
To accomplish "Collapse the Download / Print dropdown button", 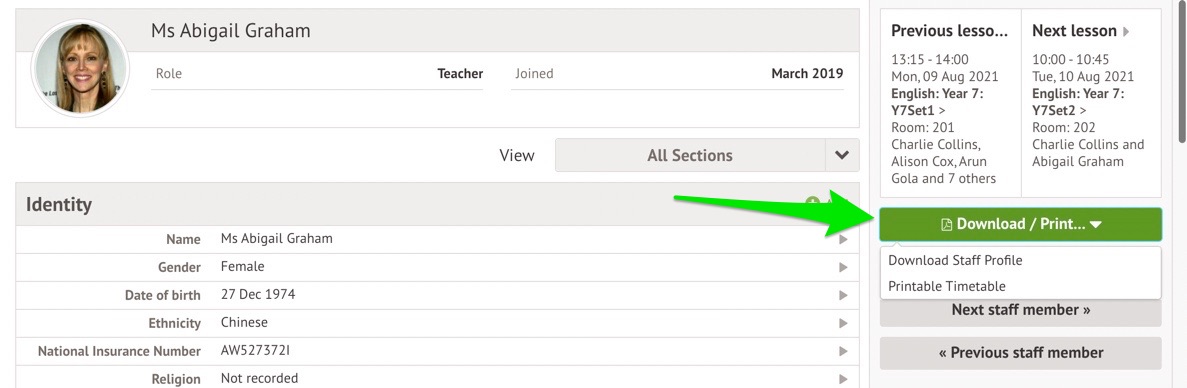I will coord(1020,225).
